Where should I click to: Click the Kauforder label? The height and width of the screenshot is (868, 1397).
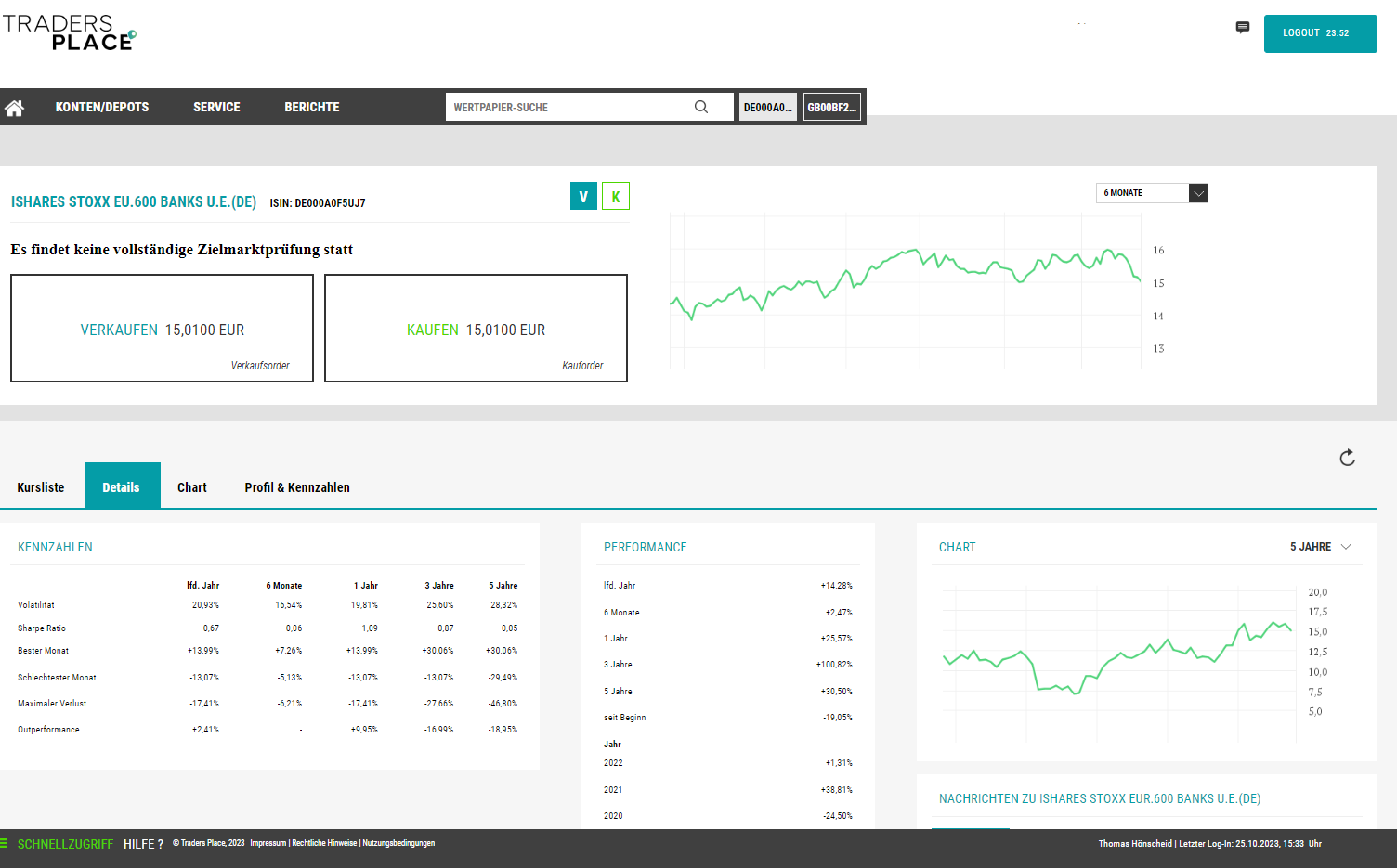click(582, 366)
